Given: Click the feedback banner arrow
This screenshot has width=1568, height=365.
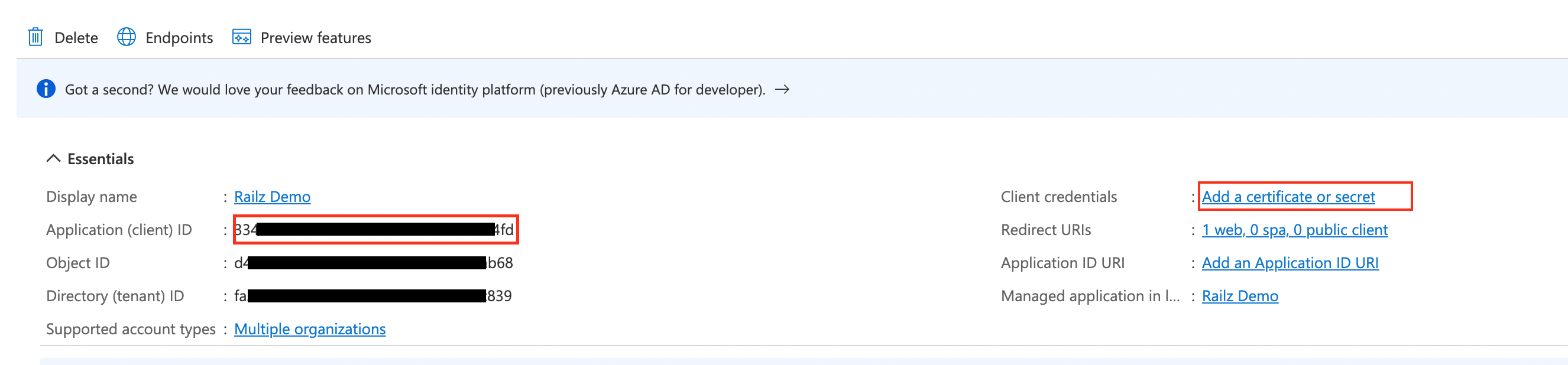Looking at the screenshot, I should click(782, 89).
